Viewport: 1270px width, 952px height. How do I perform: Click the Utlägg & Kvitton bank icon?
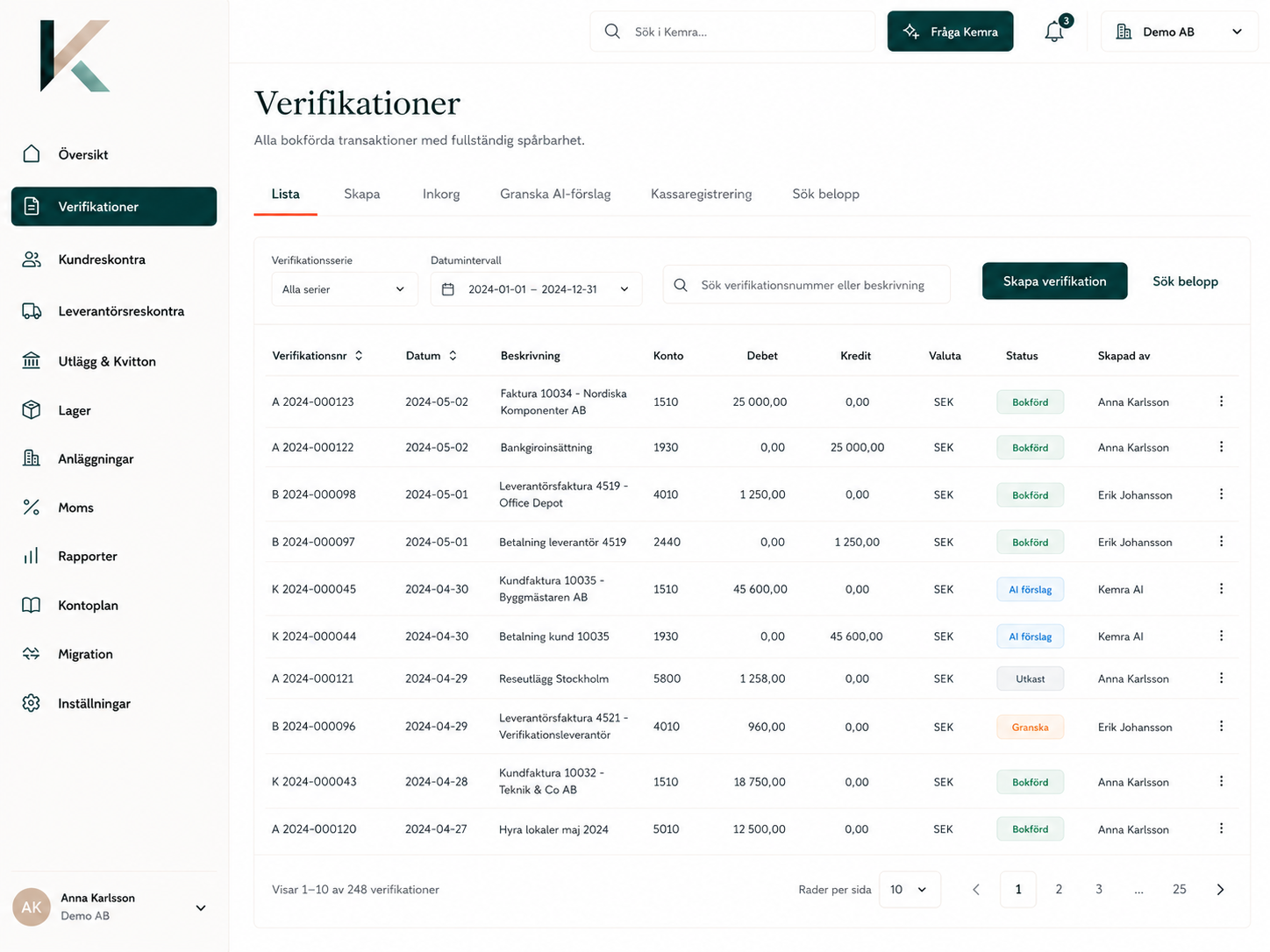coord(32,361)
